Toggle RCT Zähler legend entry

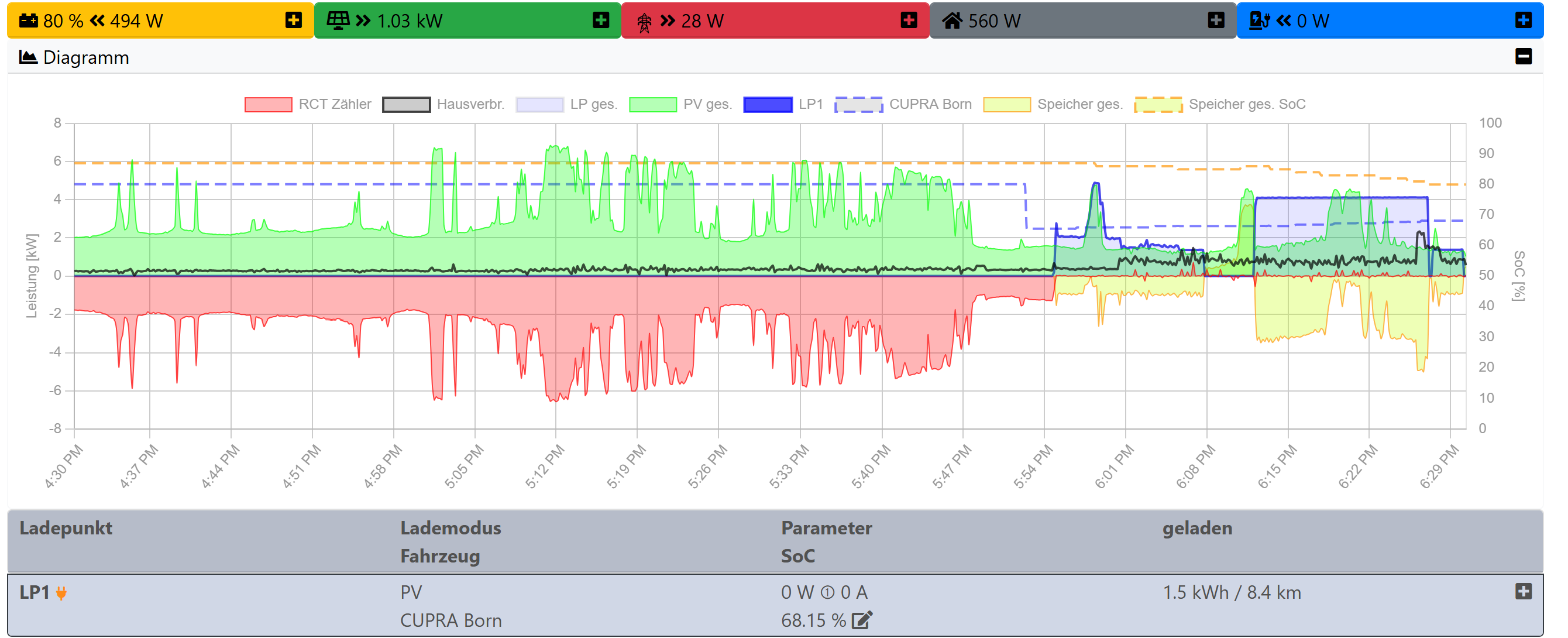click(x=334, y=104)
